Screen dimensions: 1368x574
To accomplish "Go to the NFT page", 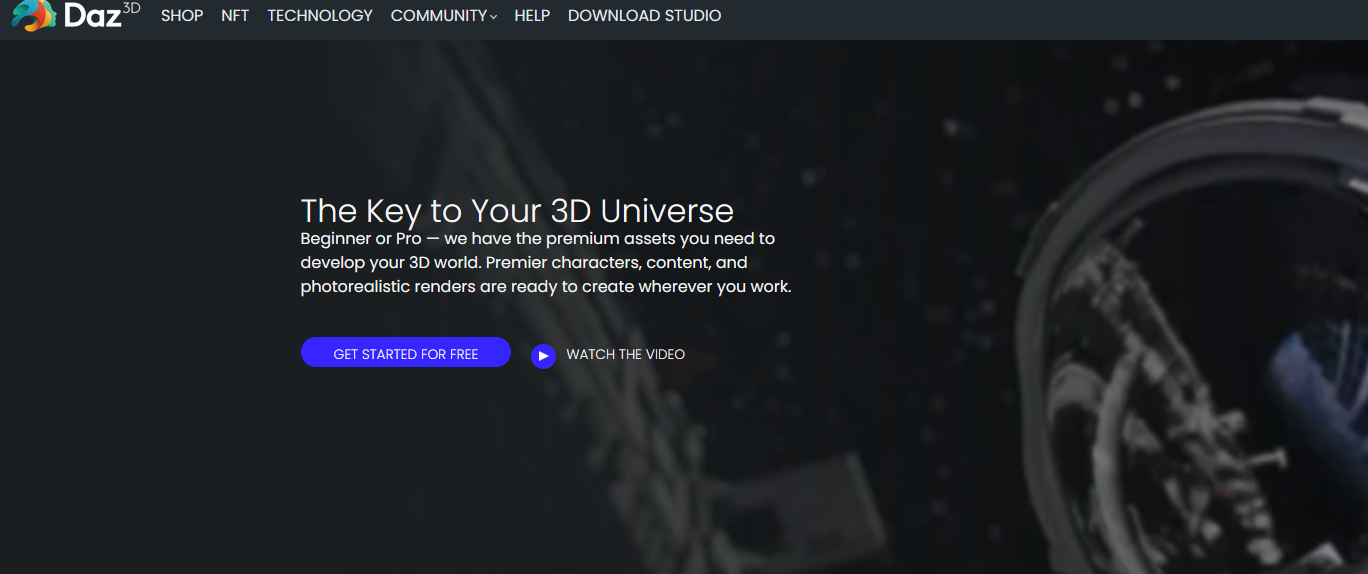I will 235,16.
